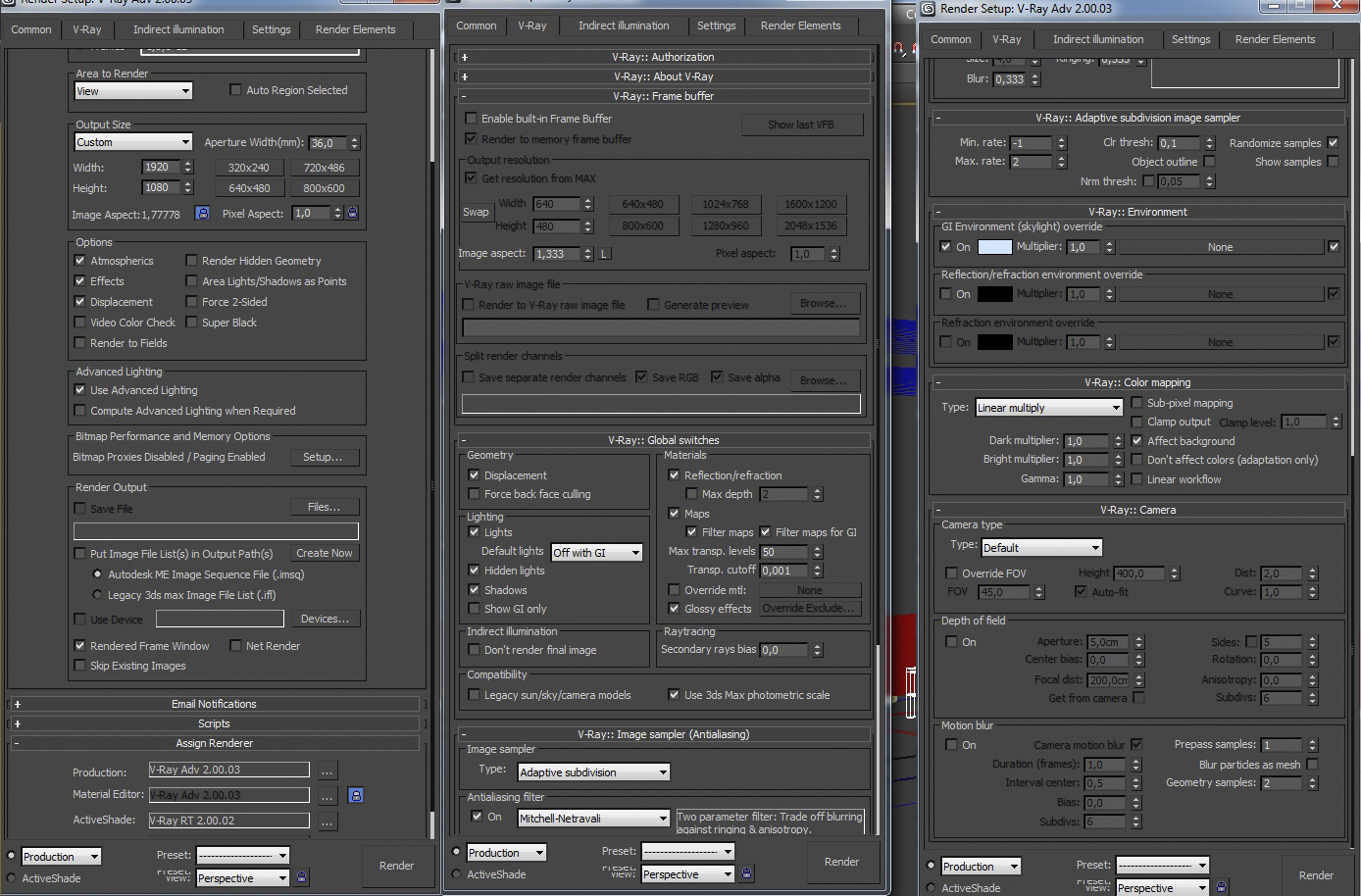The image size is (1361, 896).
Task: Open the Antialiasing filter Mitchell-Netravali dropdown
Action: point(593,819)
